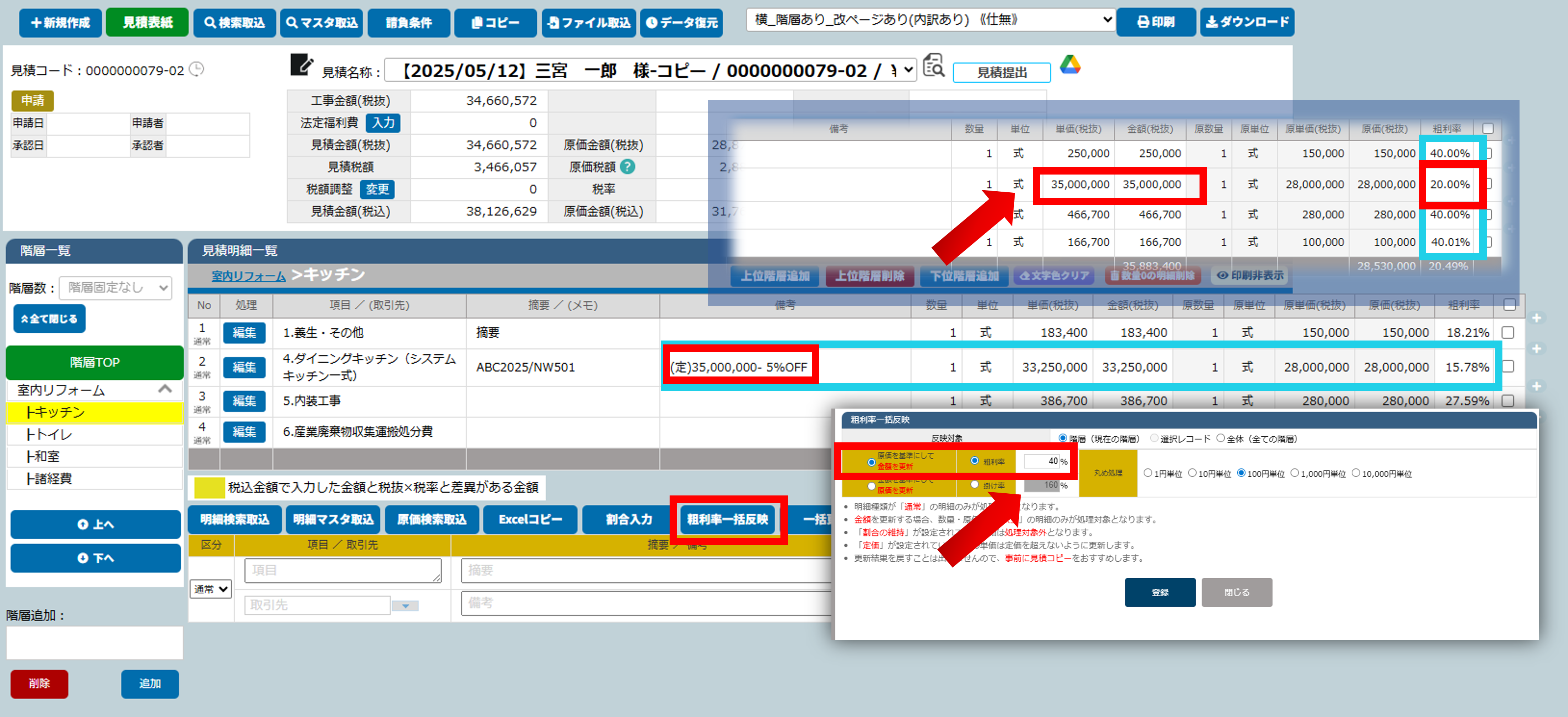Select the 1,000円単位 rounding radio button
The image size is (1568, 717).
click(x=1295, y=473)
